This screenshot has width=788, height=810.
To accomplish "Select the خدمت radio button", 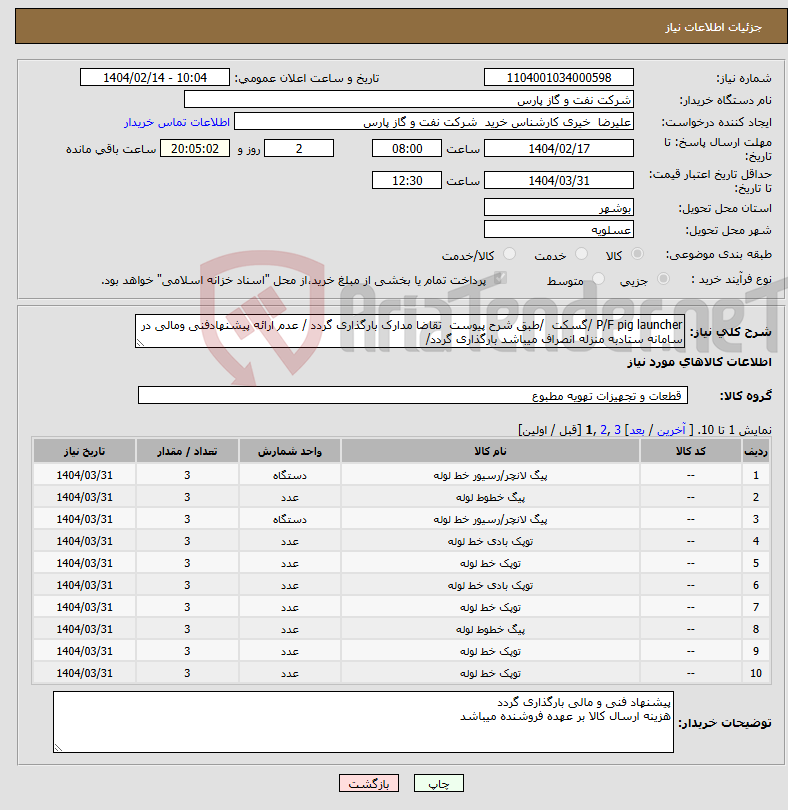I will point(581,254).
